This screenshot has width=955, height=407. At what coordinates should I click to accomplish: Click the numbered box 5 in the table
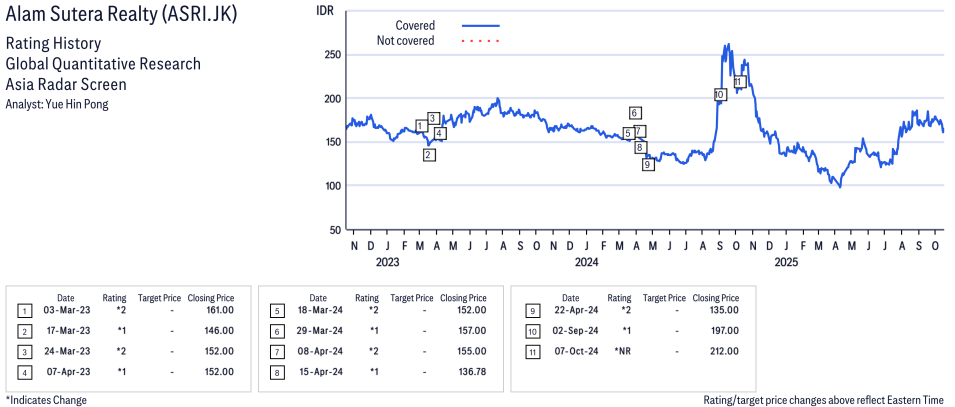pyautogui.click(x=276, y=311)
